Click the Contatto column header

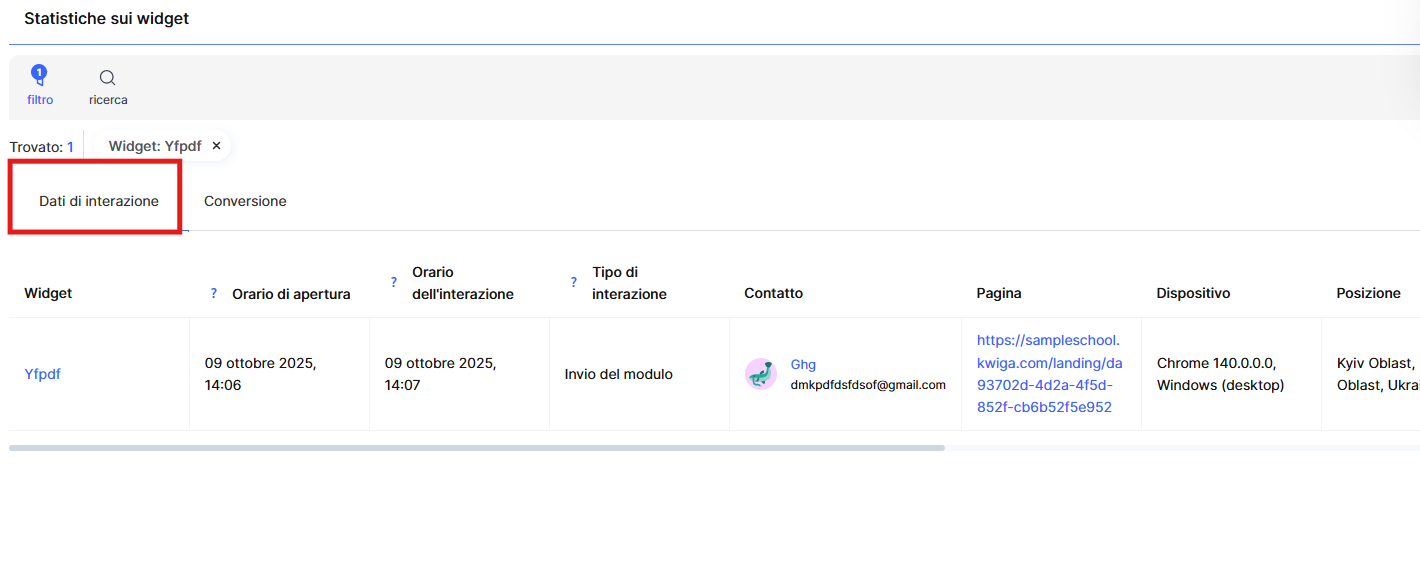pos(773,293)
